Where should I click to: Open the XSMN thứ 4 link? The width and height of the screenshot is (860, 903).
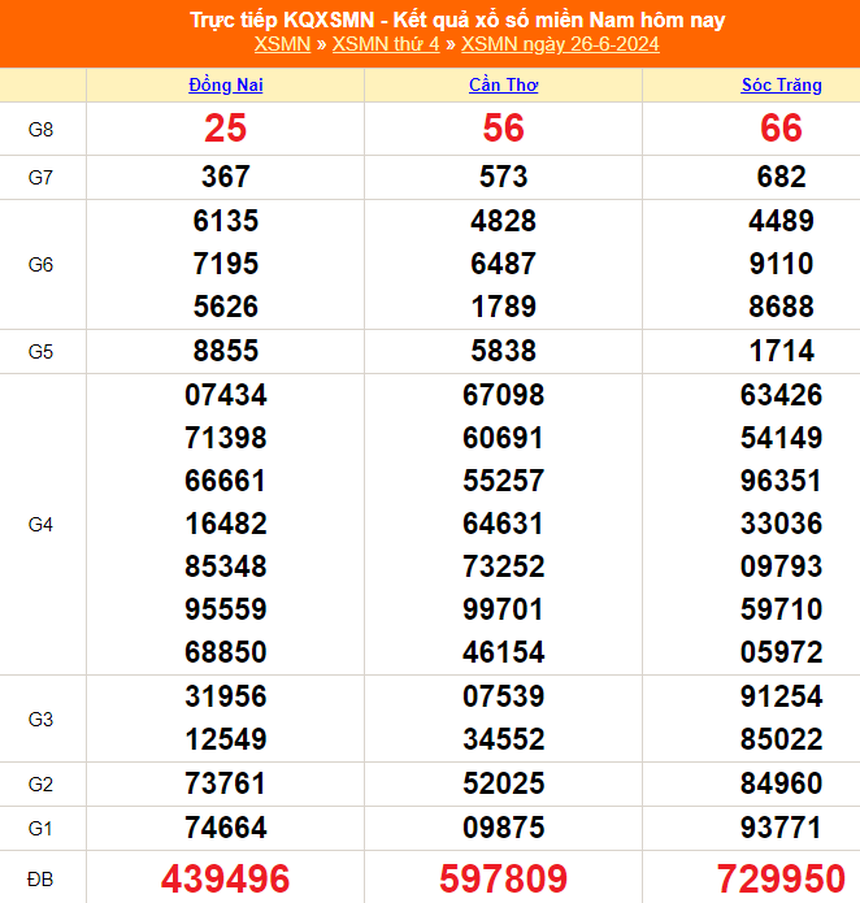[x=385, y=44]
